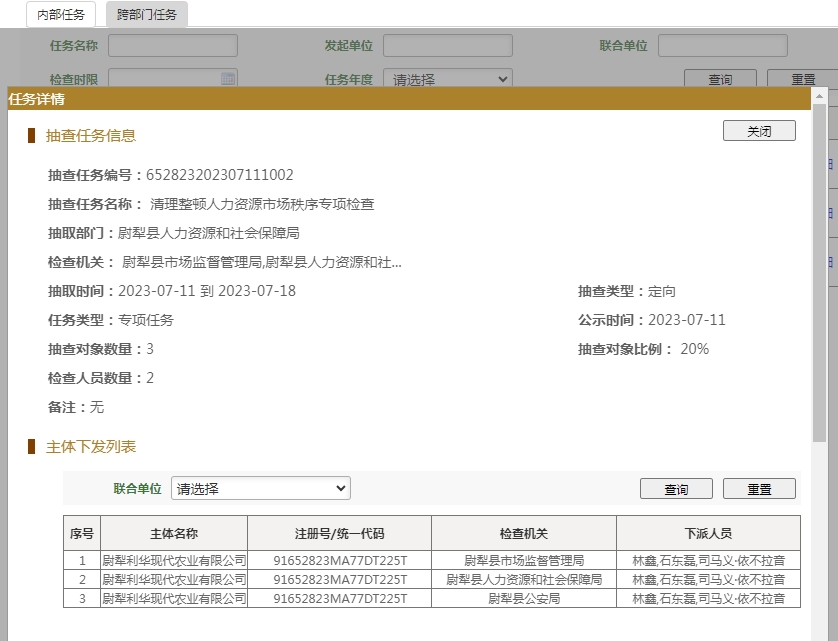Click row 1 code 91652823MA77DT225T
838x641 pixels.
point(340,560)
